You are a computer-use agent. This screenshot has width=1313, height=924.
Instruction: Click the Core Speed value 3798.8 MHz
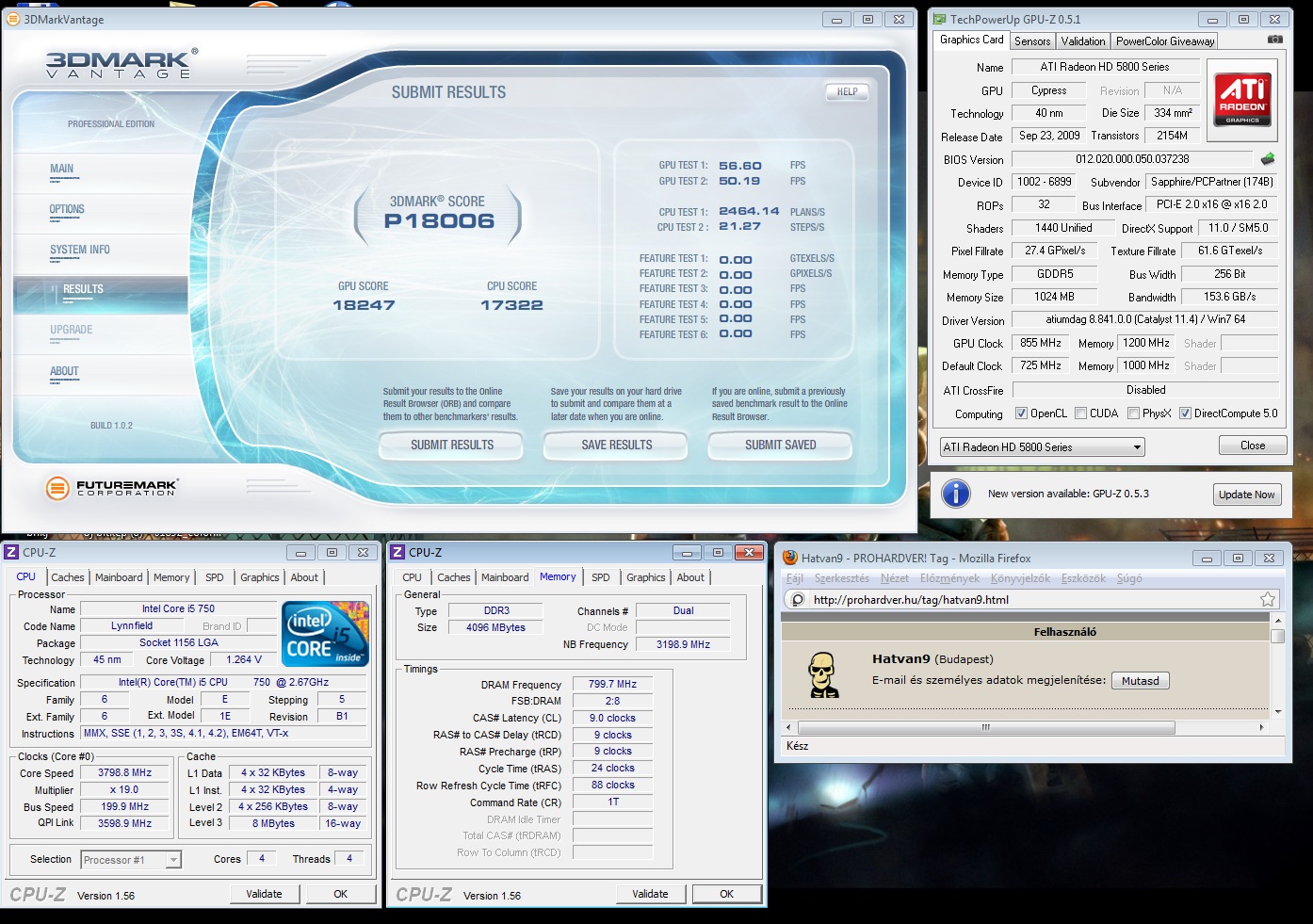click(x=124, y=772)
